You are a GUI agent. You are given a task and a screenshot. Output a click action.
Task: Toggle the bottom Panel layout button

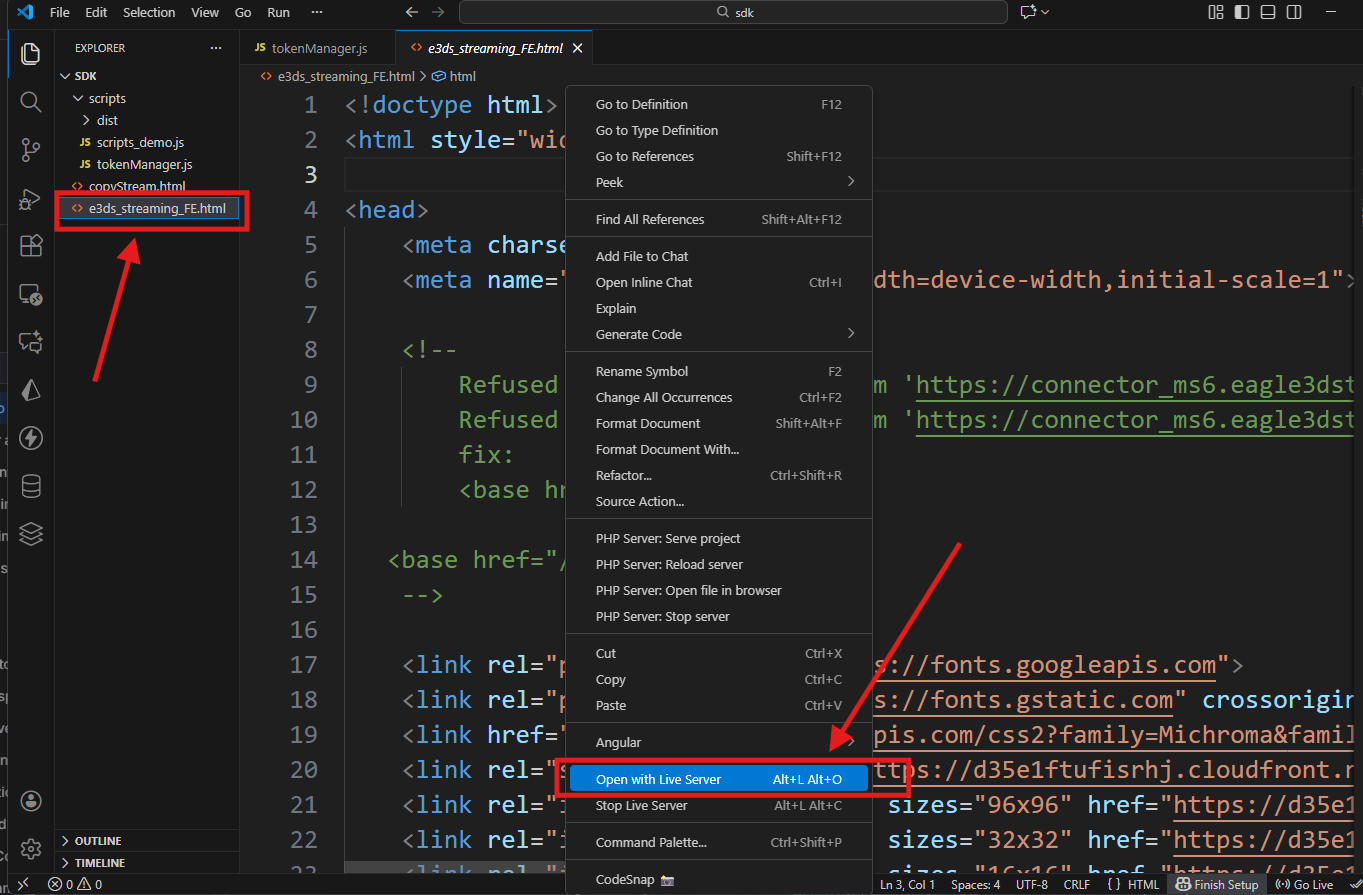[1268, 12]
